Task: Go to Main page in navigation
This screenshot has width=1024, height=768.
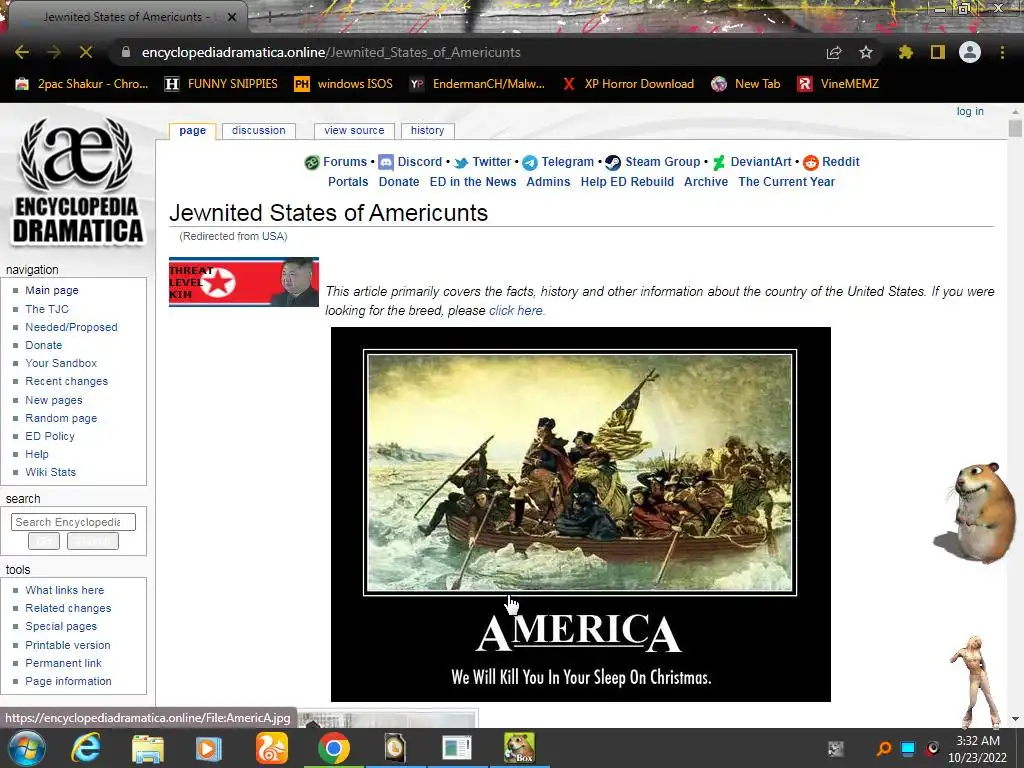Action: [52, 291]
